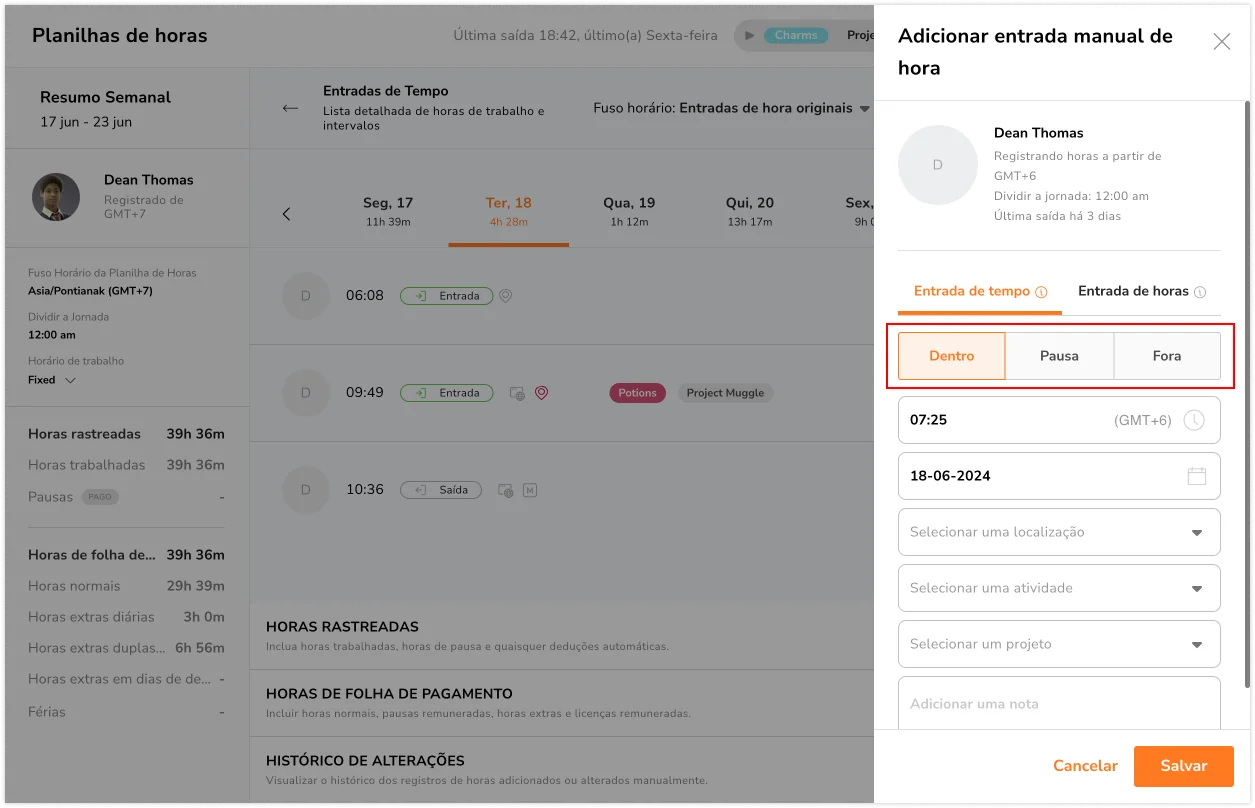This screenshot has width=1255, height=808.
Task: Select the Fora entry type
Action: pyautogui.click(x=1167, y=356)
